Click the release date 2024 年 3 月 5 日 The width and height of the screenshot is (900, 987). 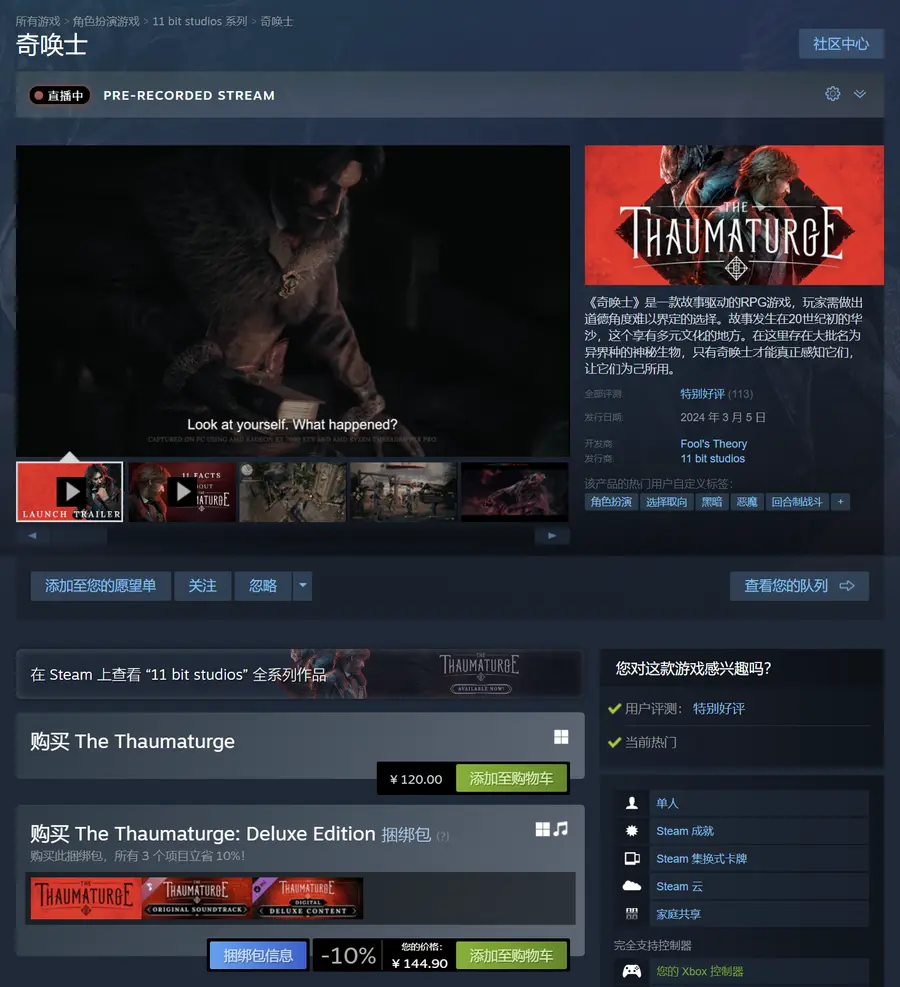pos(723,417)
